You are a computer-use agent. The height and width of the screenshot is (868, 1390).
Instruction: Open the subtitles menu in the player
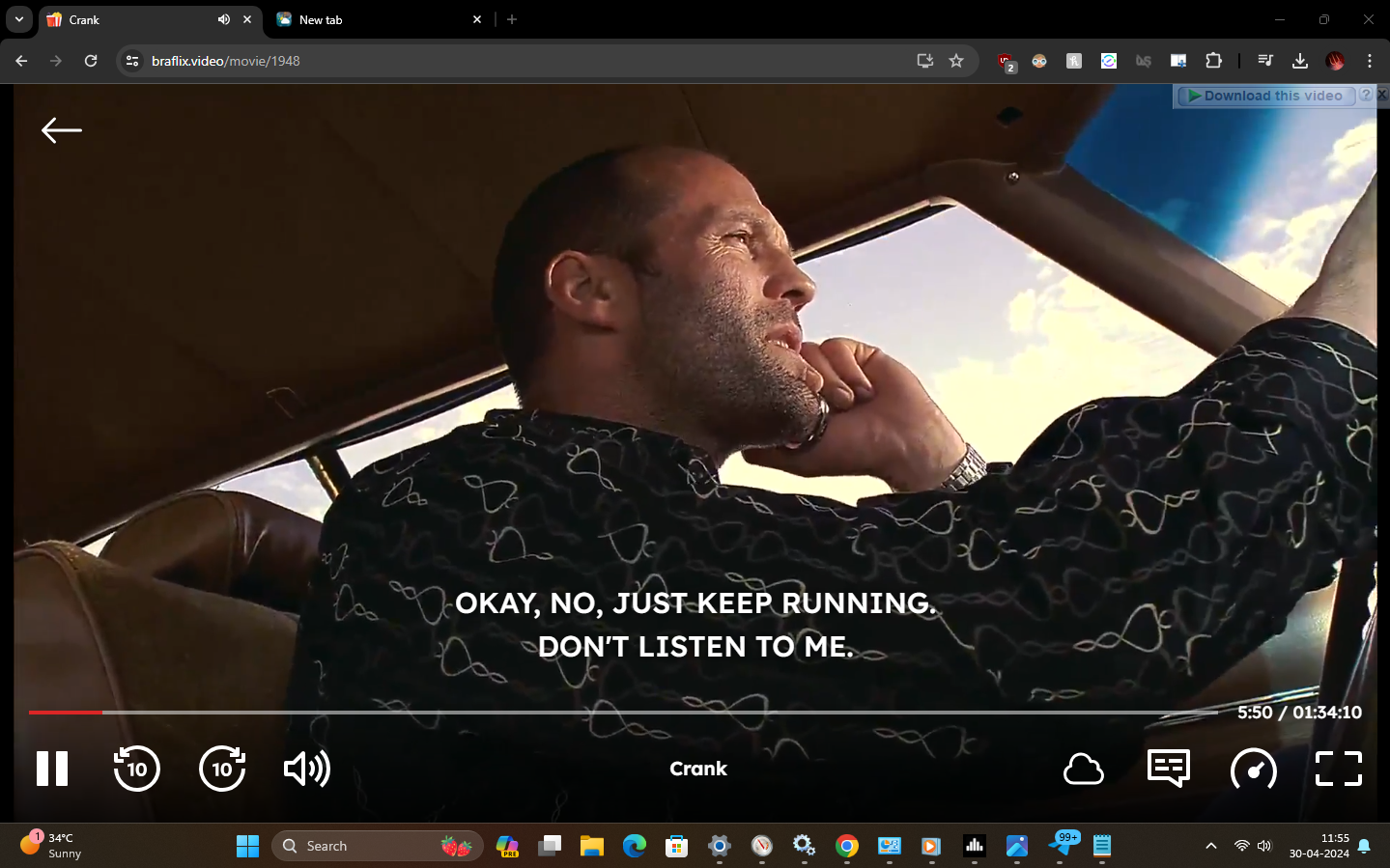[1169, 769]
